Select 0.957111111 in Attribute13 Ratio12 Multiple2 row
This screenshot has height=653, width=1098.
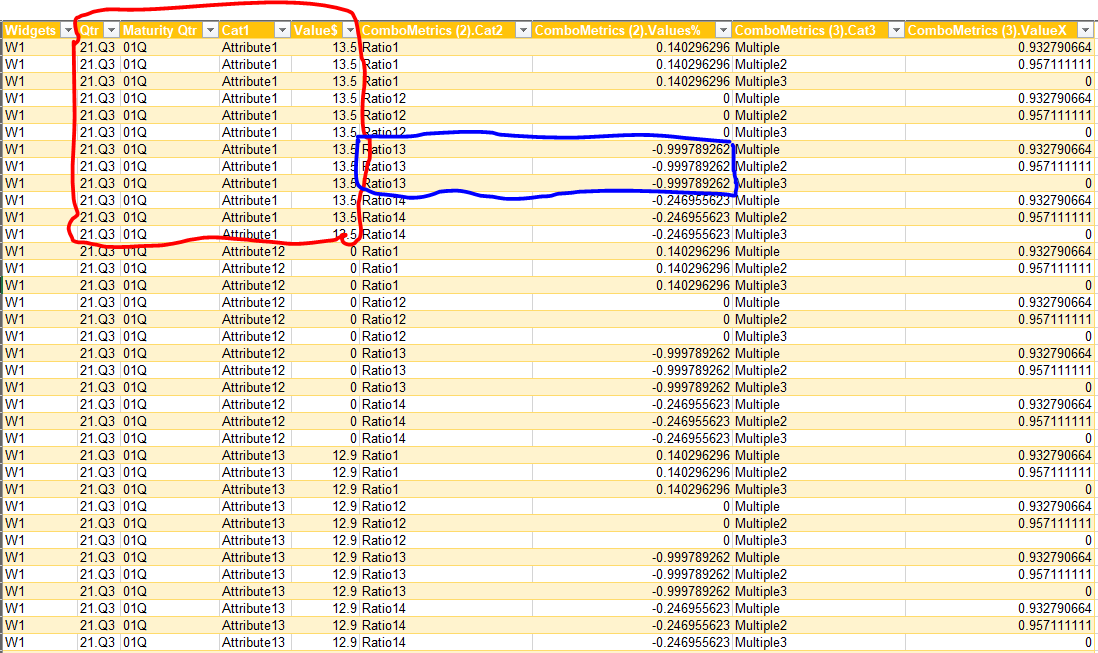click(999, 524)
